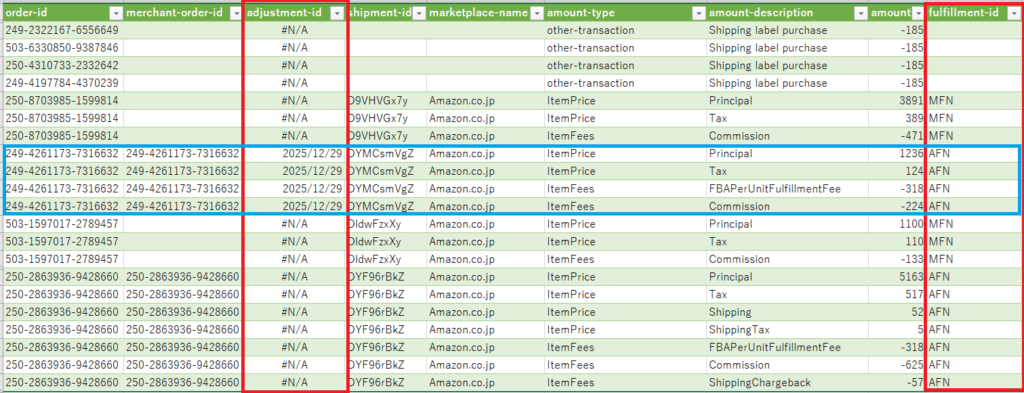Screen dimensions: 1024x393
Task: Select Commission description in the -133 row
Action: [x=787, y=259]
